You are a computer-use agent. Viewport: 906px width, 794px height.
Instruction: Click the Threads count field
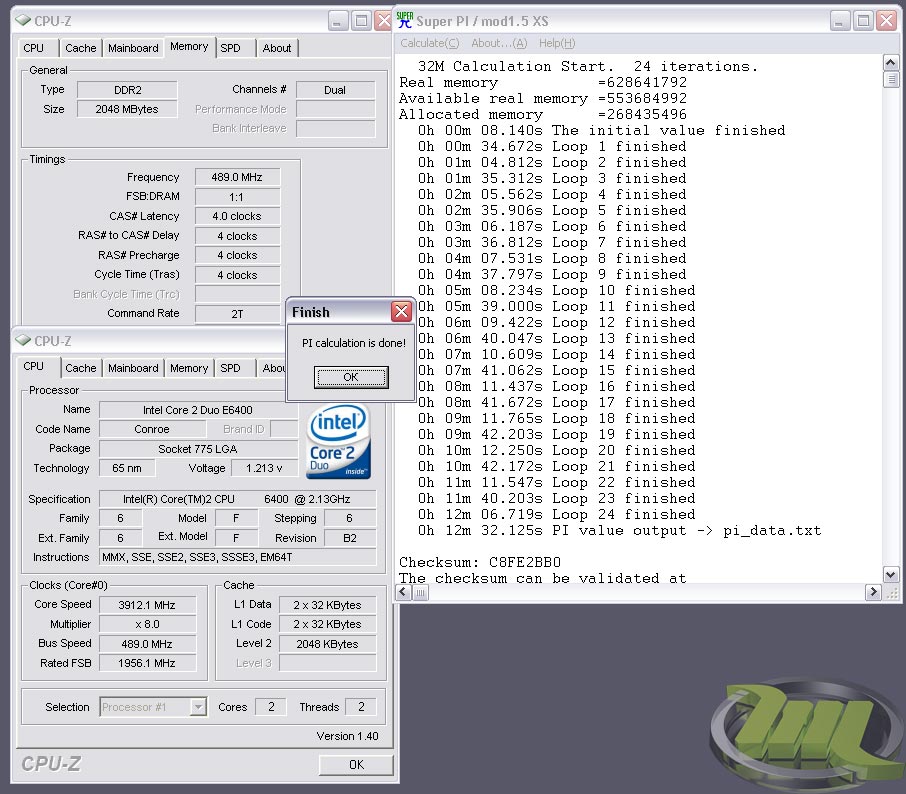[361, 707]
